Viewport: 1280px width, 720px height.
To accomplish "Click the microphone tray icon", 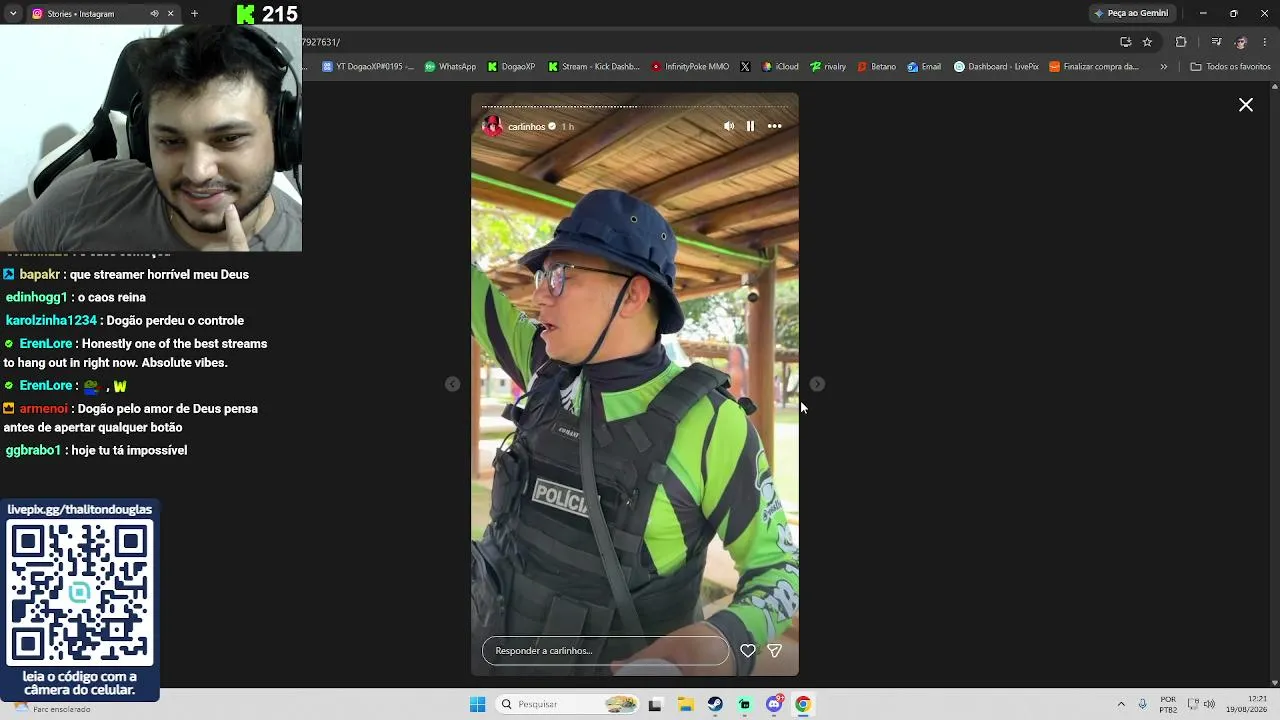I will point(1143,704).
